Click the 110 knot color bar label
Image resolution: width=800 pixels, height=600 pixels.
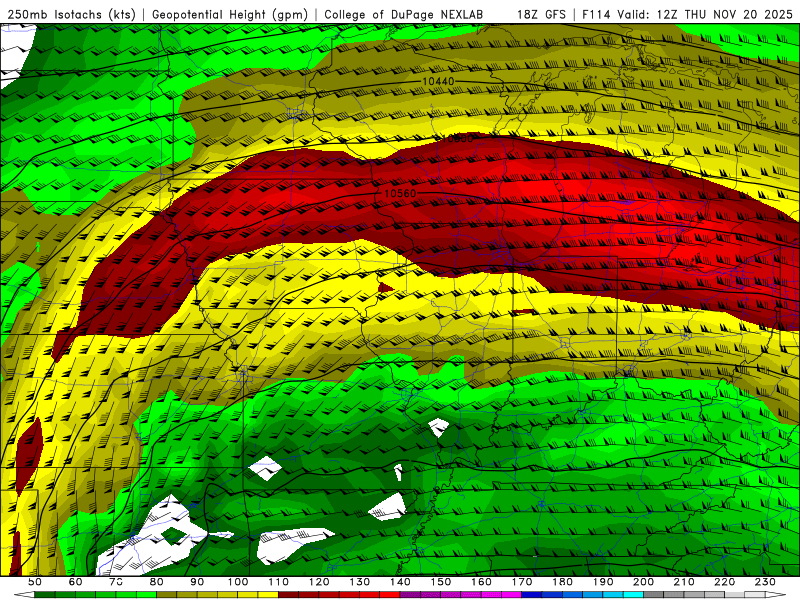[279, 582]
